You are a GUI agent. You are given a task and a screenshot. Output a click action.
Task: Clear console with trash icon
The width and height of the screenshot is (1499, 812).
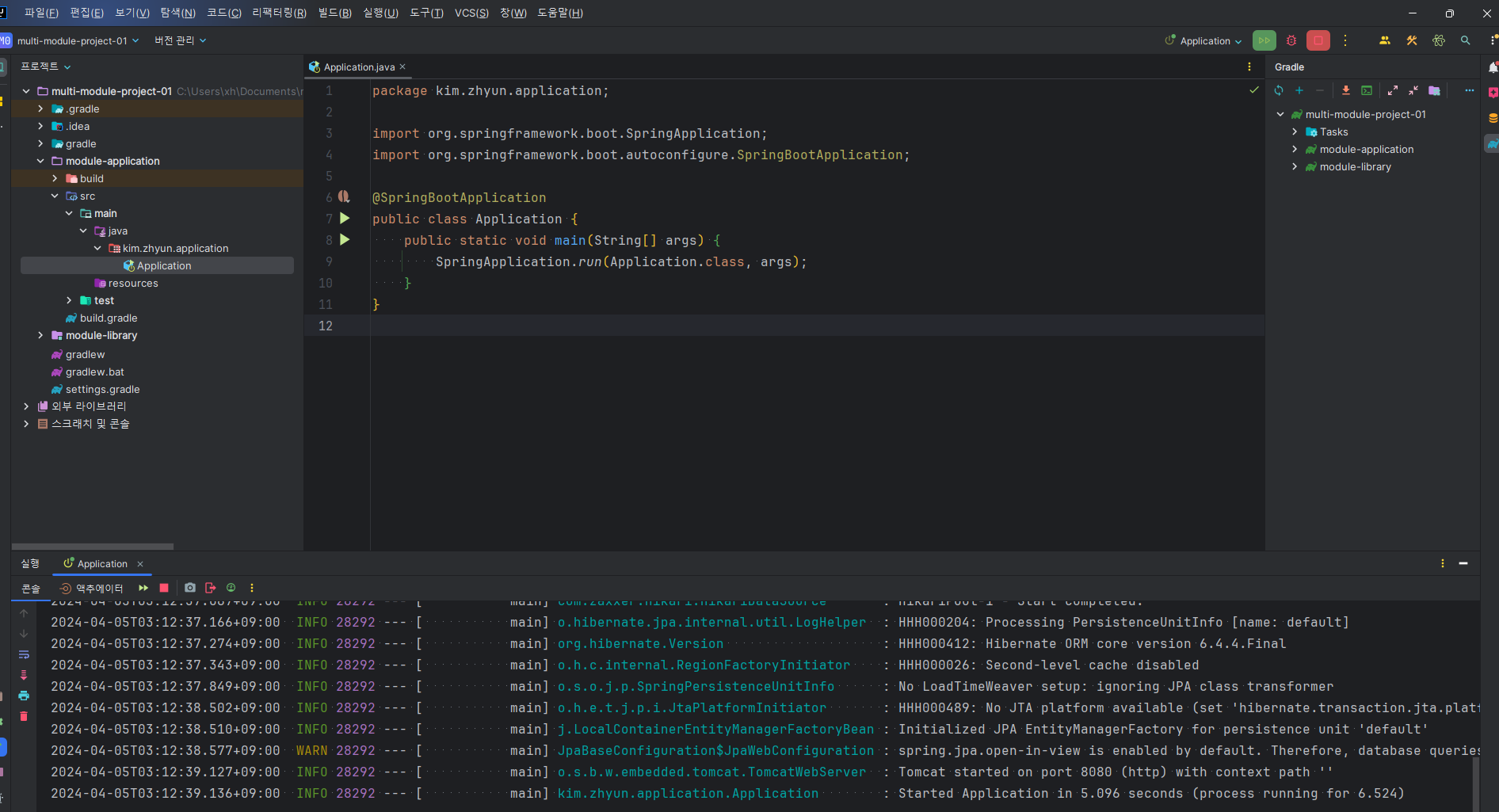pos(24,716)
